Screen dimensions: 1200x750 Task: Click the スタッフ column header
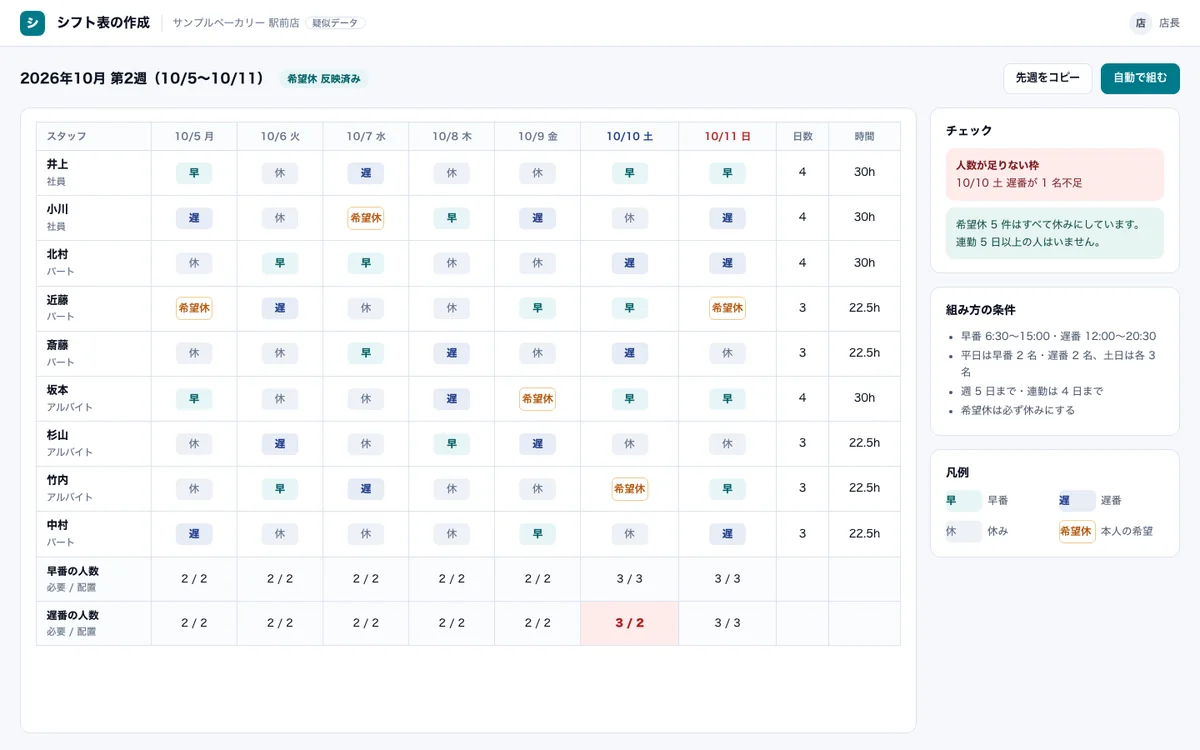tap(94, 136)
